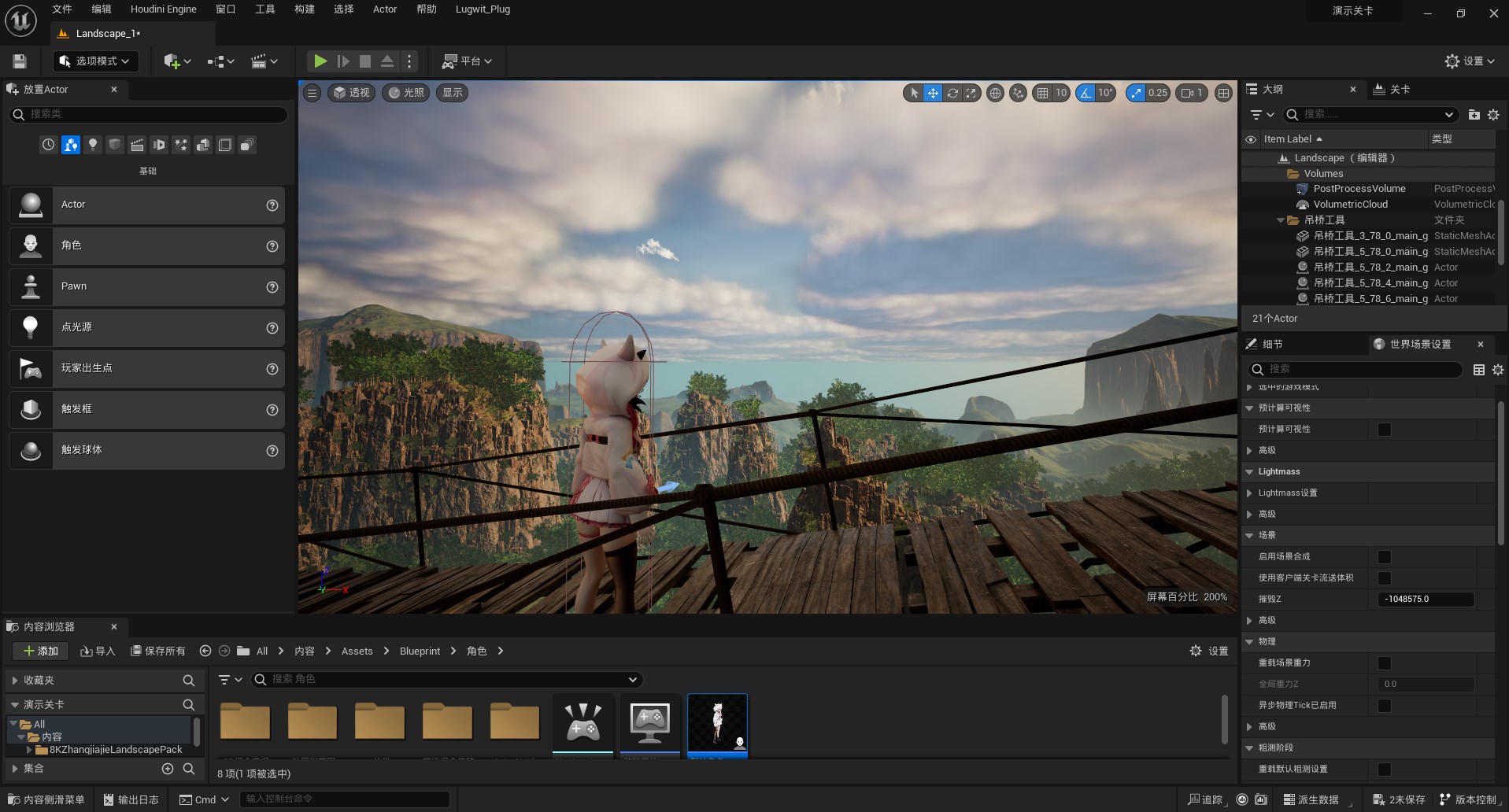Image resolution: width=1509 pixels, height=812 pixels.
Task: Click the 光照 lit mode button
Action: pyautogui.click(x=406, y=93)
